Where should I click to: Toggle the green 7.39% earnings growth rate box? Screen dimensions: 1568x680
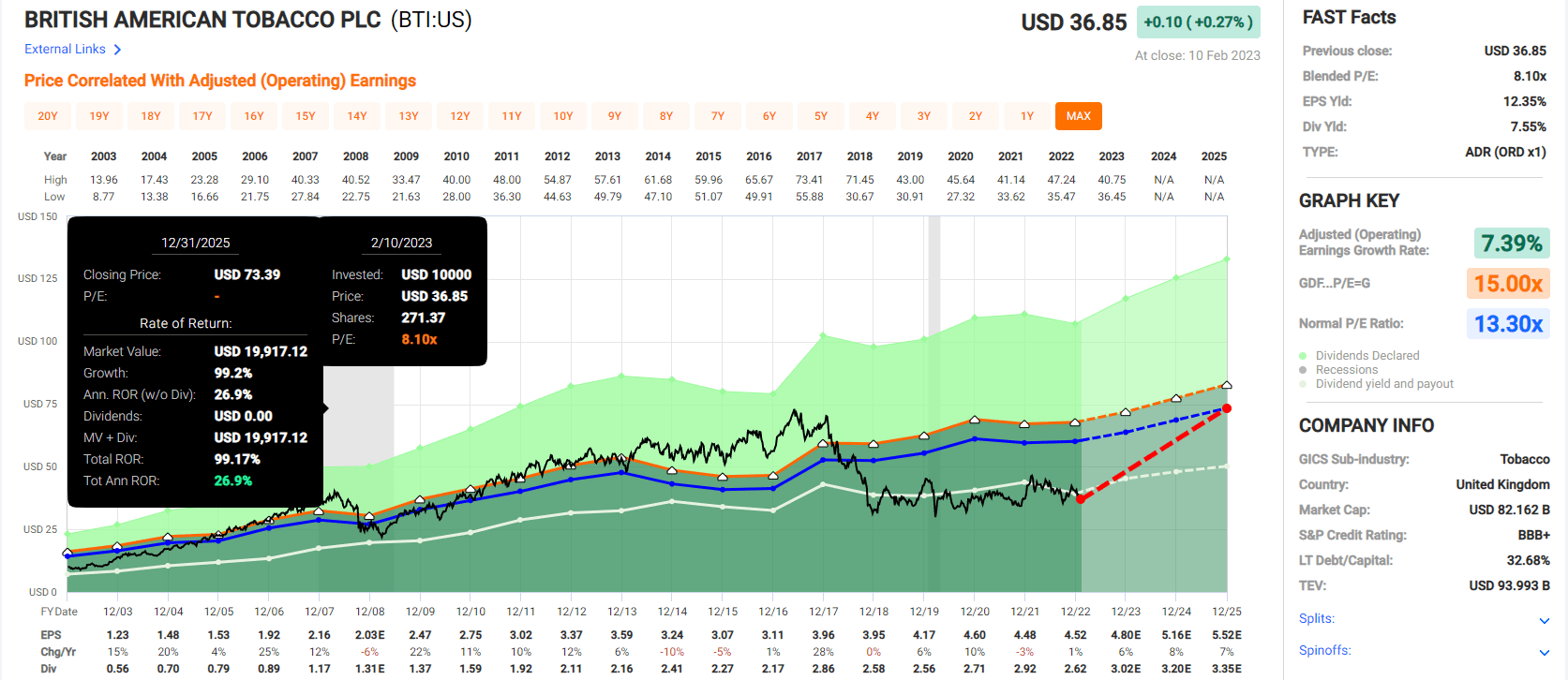pyautogui.click(x=1512, y=244)
